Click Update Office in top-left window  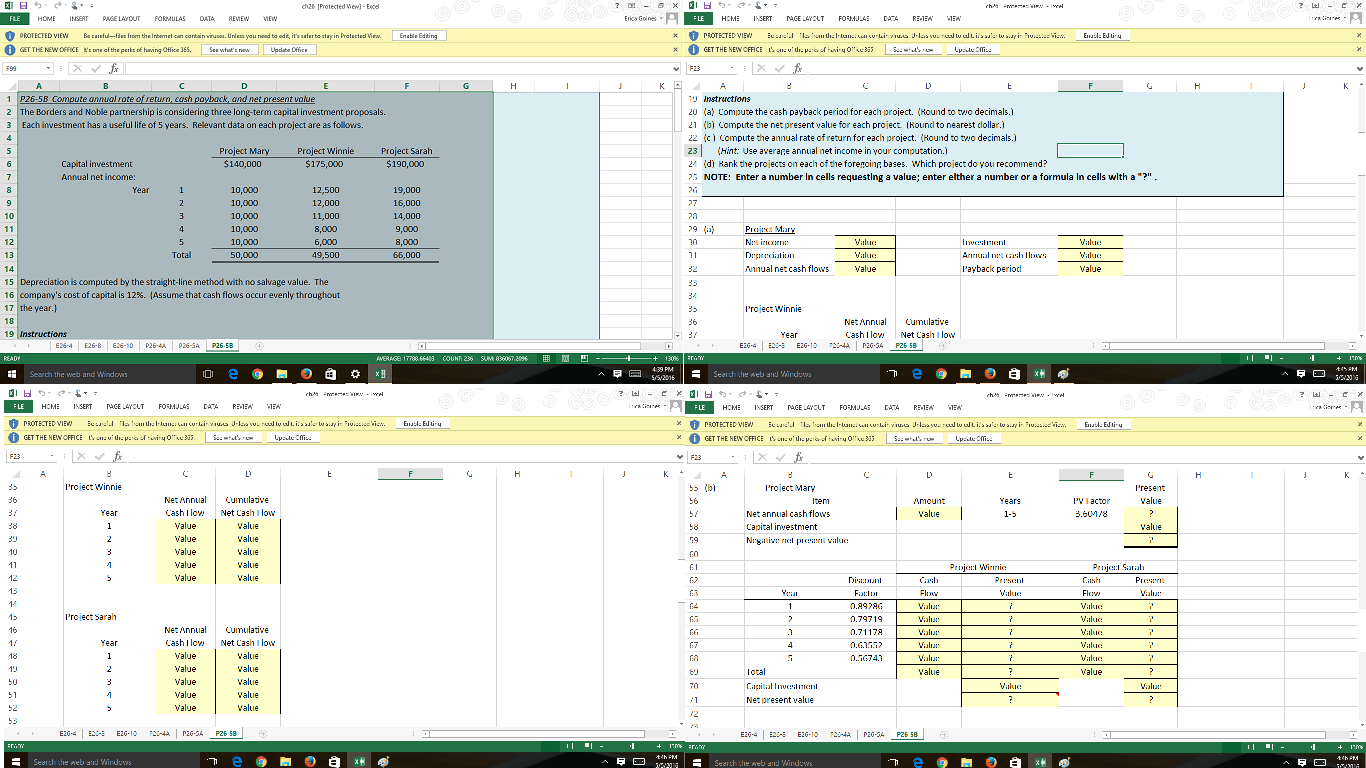(x=289, y=48)
